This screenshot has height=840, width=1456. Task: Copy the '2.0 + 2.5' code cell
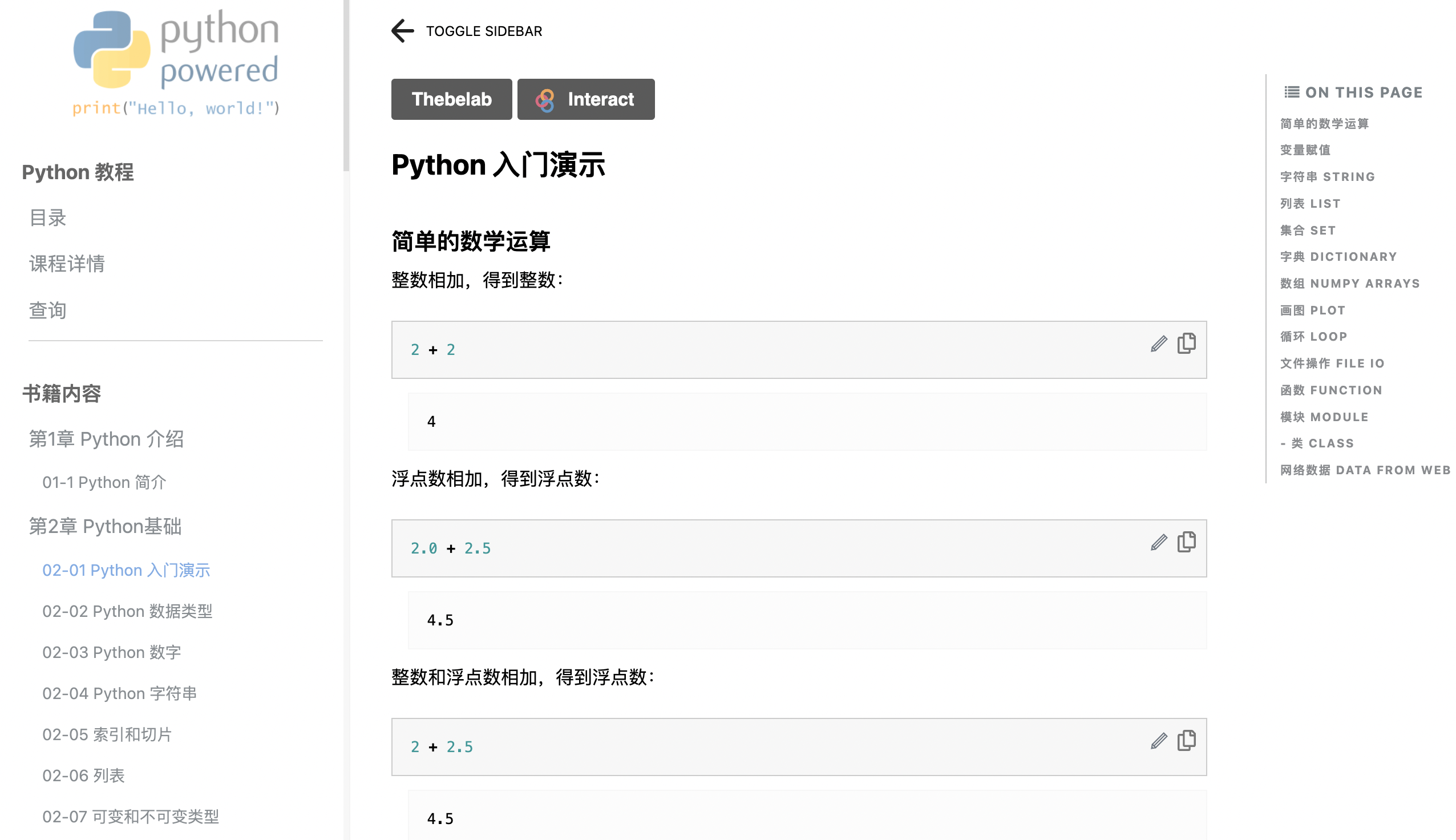coord(1186,542)
